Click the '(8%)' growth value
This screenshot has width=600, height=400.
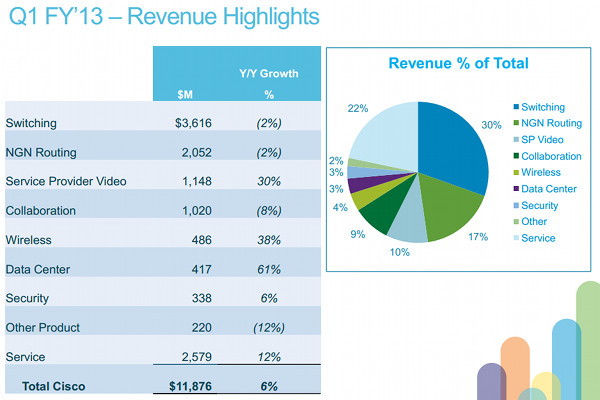click(269, 211)
